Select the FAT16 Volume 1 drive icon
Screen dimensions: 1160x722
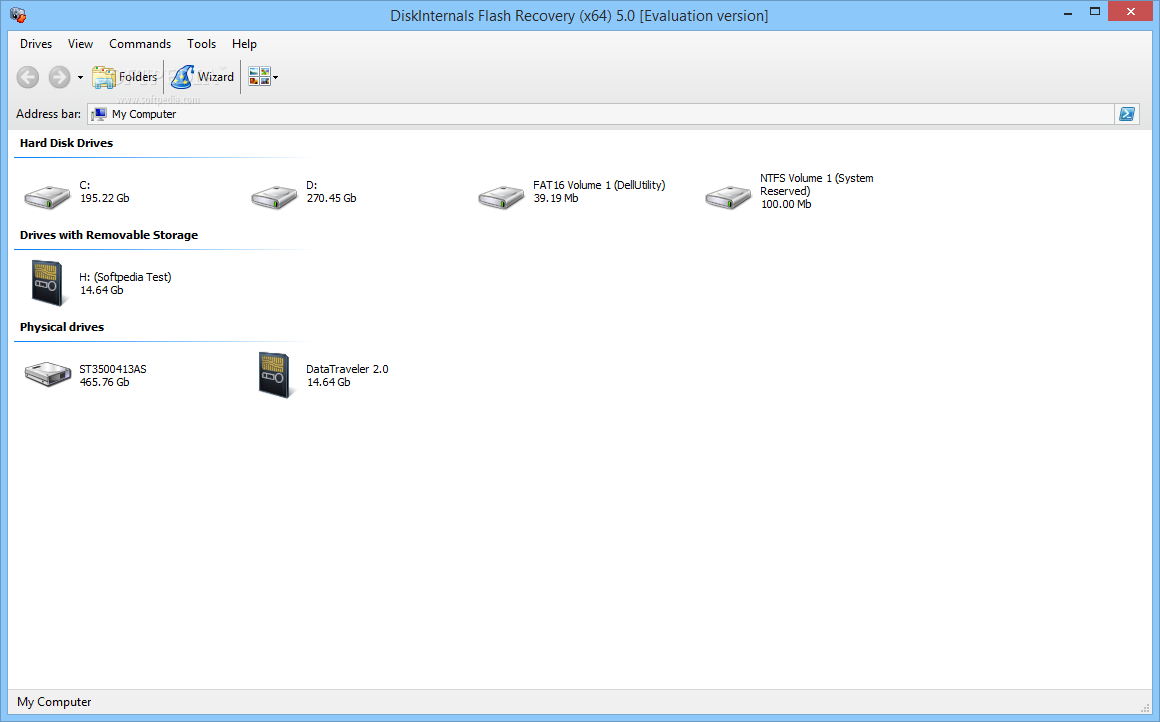[x=501, y=197]
